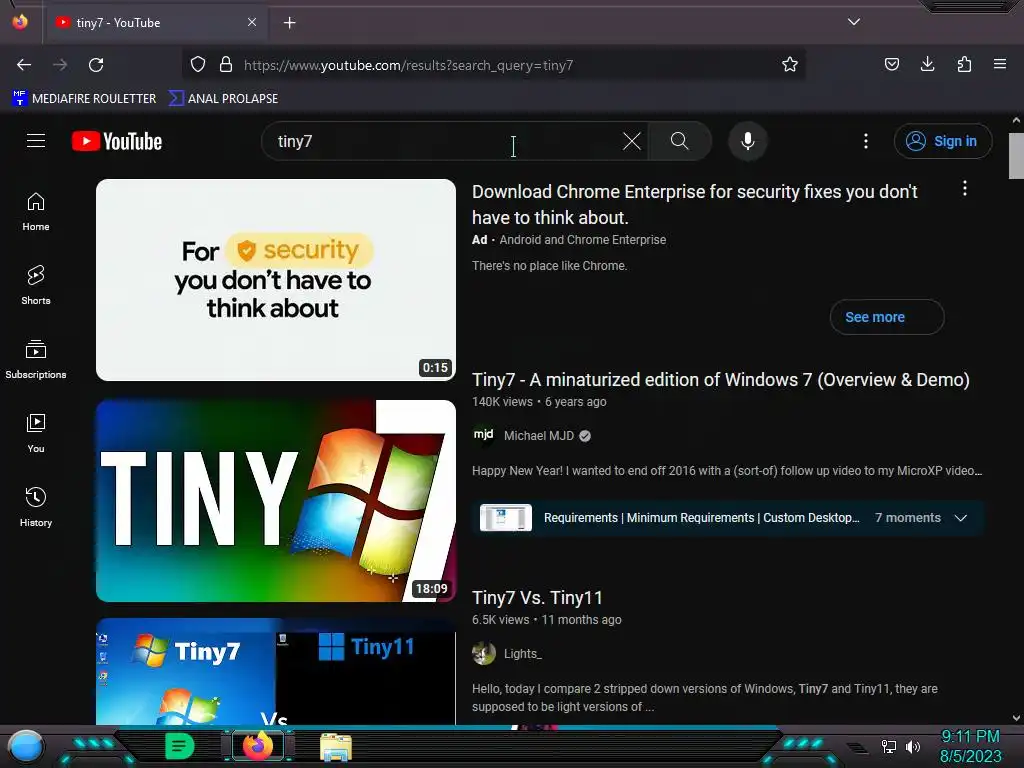Bookmark this page with the star
1024x768 pixels.
tap(790, 65)
